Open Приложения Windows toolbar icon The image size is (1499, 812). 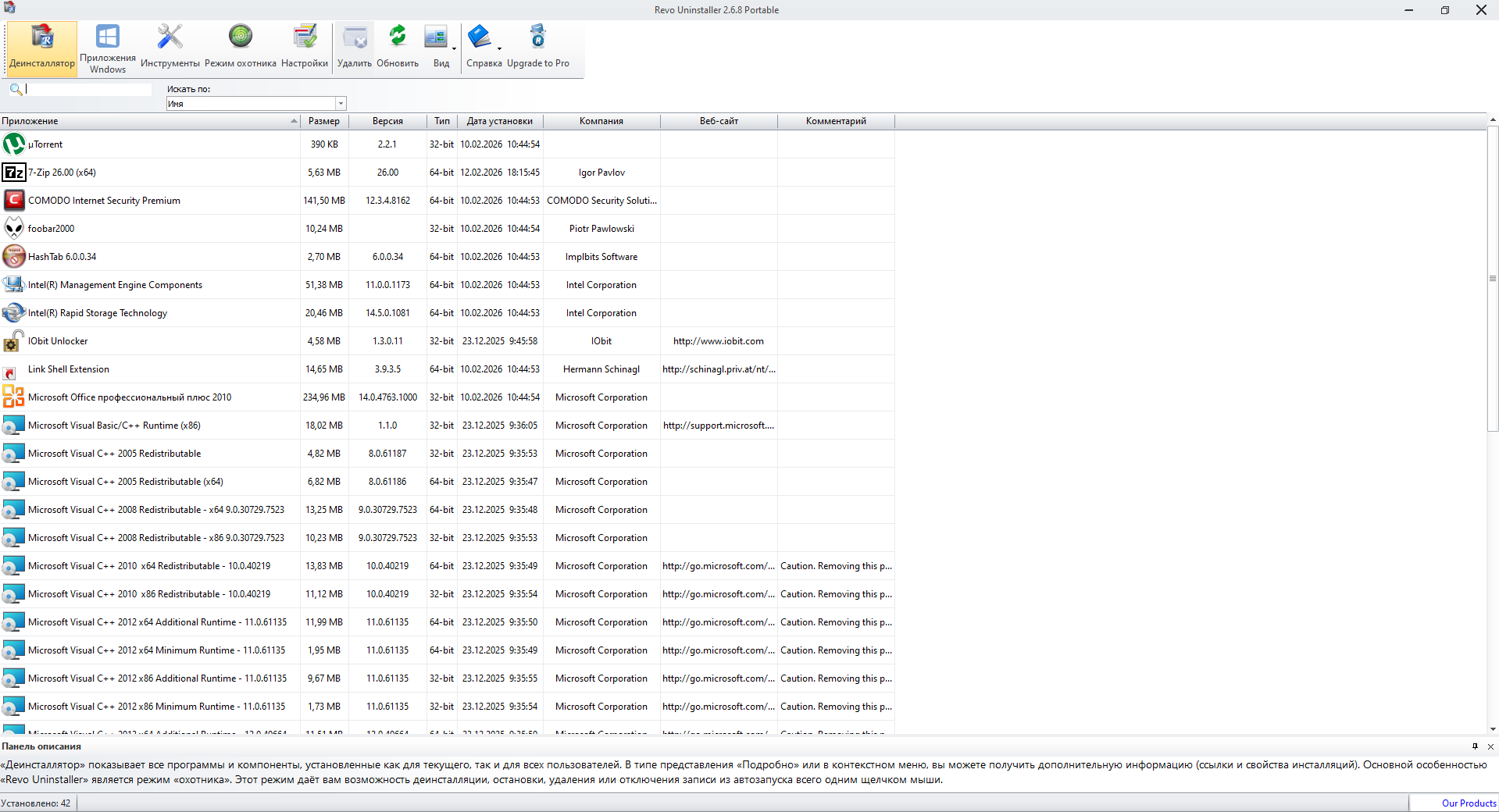click(x=108, y=48)
